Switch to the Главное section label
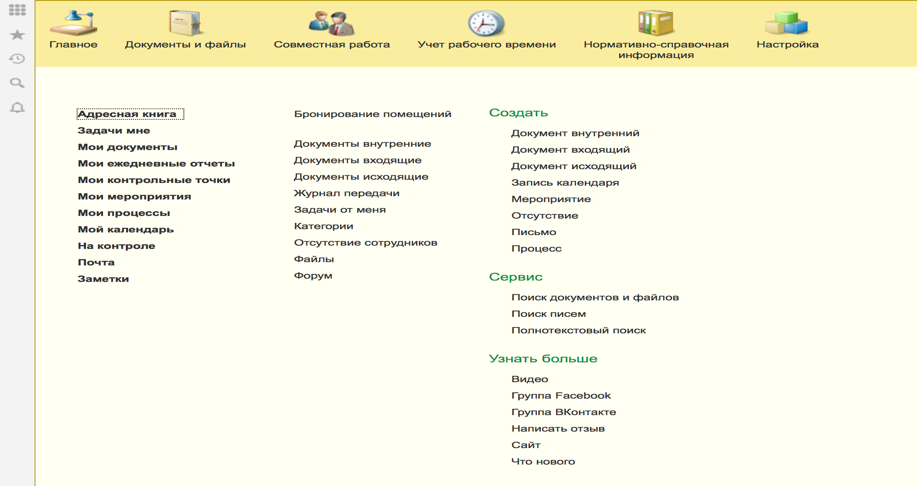Screen dimensions: 917x486 point(73,44)
